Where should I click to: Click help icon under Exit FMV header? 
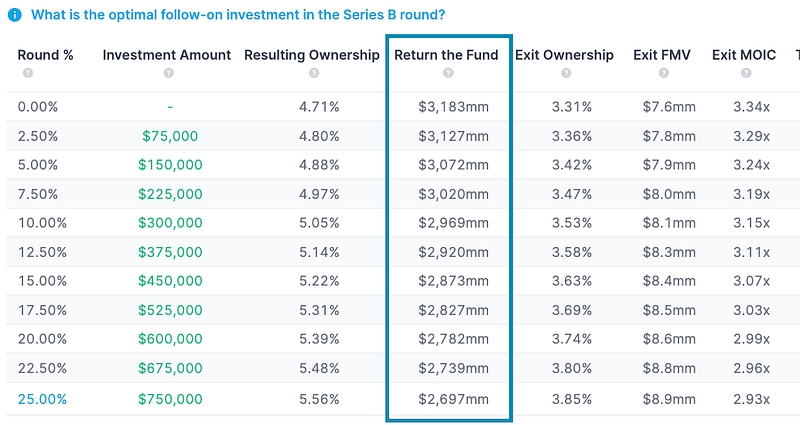coord(660,73)
